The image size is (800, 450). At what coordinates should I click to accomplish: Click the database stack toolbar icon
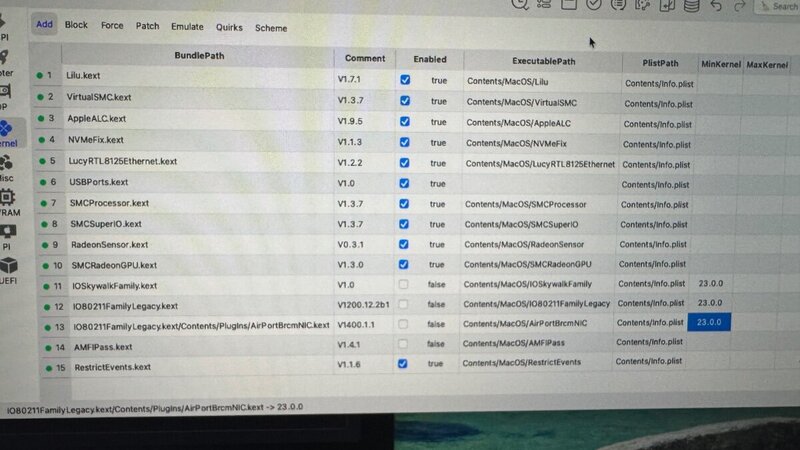691,6
